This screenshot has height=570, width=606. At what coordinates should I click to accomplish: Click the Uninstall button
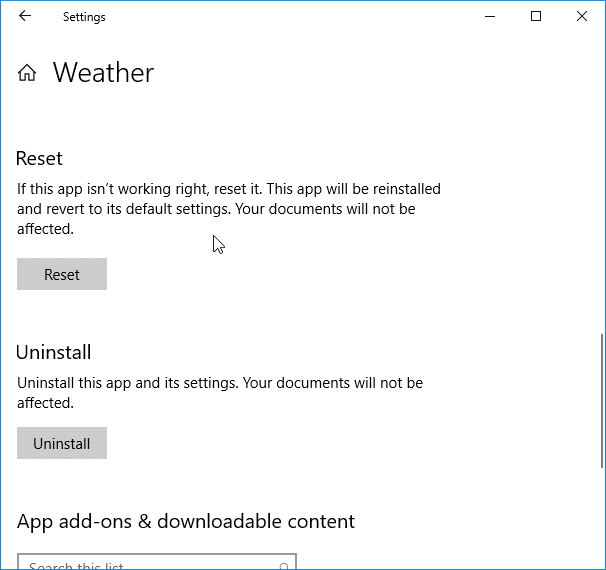click(x=62, y=443)
